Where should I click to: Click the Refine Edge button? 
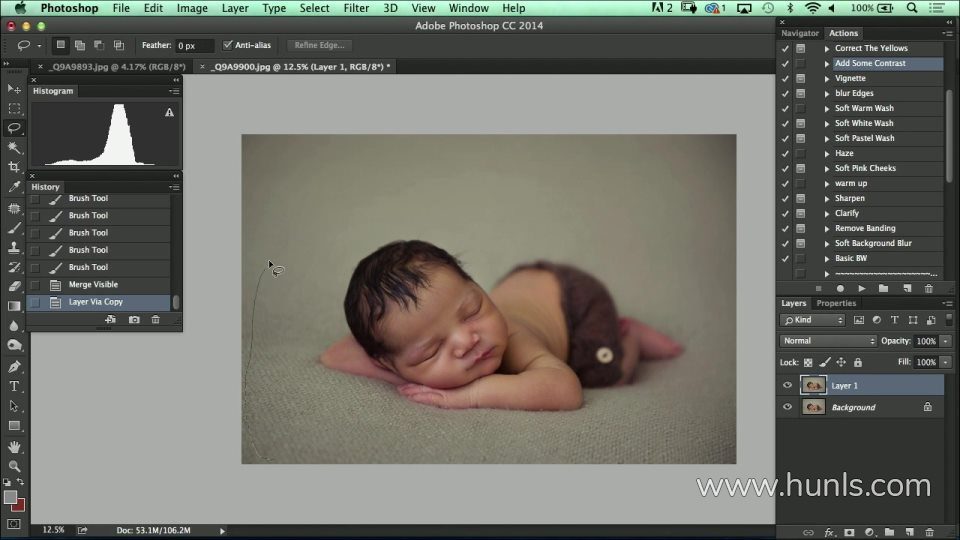[319, 45]
